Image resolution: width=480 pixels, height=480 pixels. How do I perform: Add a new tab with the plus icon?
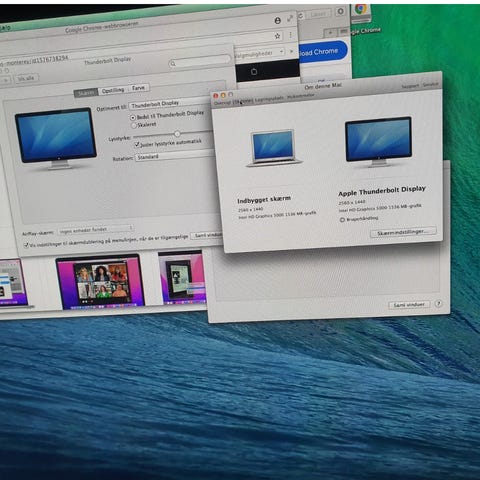tap(330, 32)
